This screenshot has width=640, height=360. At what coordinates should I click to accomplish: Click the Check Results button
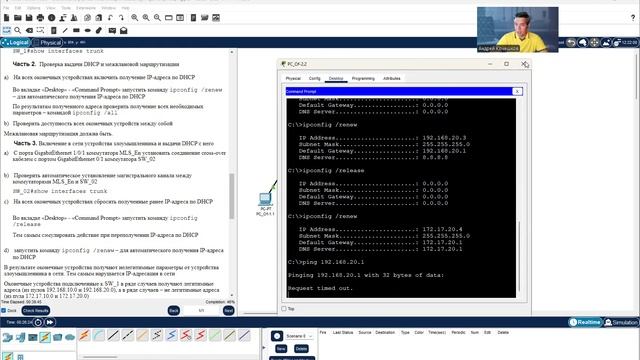(36, 311)
